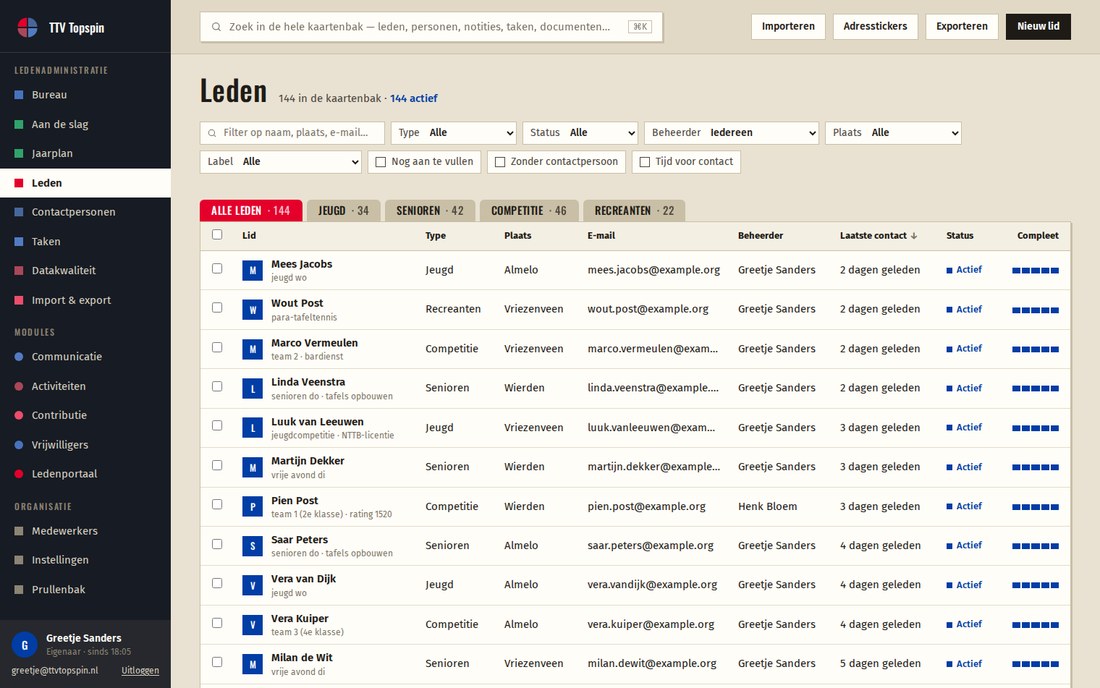Click the Nieuw lid button
The image size is (1100, 688).
point(1038,27)
